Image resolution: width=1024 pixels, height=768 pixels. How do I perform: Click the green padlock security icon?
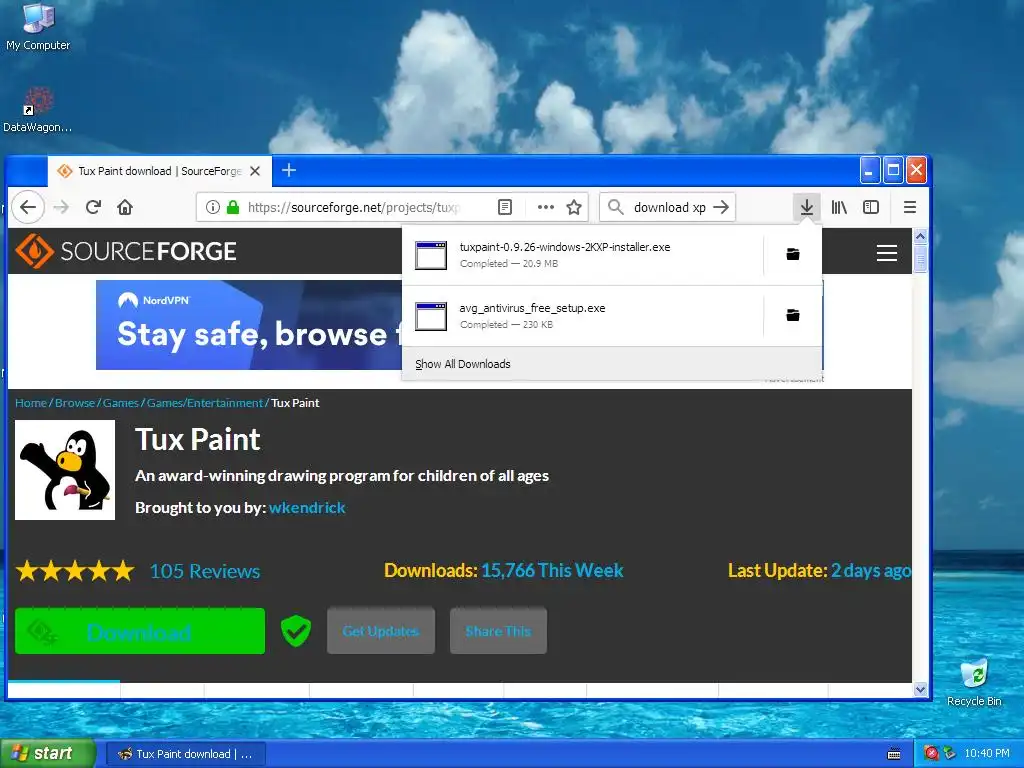point(232,207)
